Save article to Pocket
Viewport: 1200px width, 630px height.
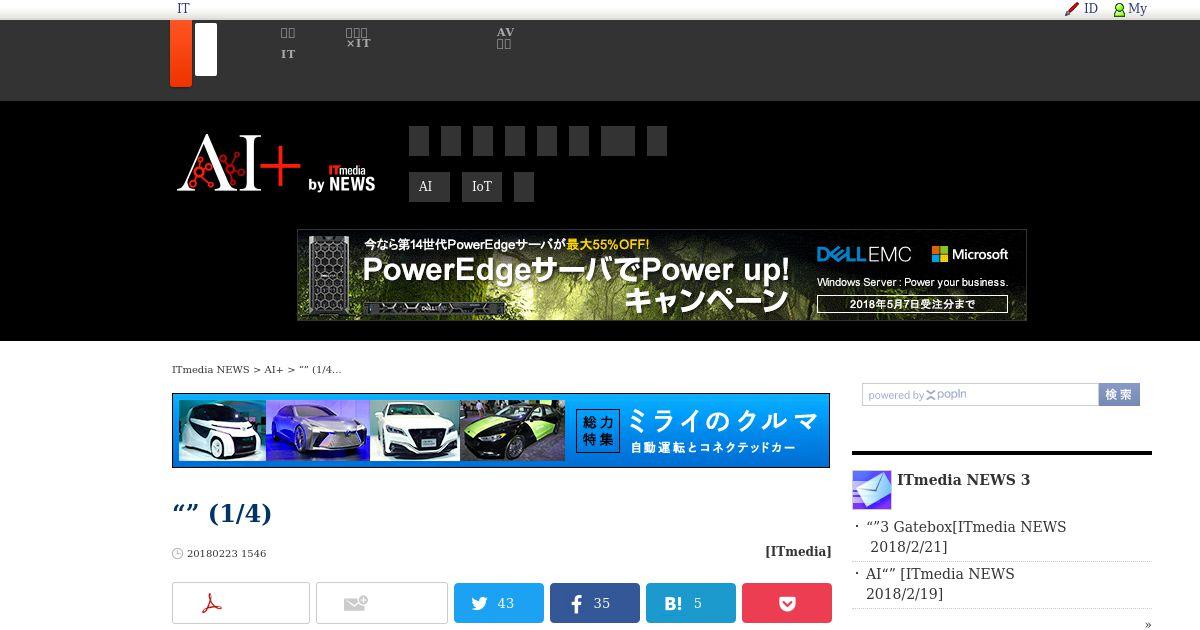[787, 603]
